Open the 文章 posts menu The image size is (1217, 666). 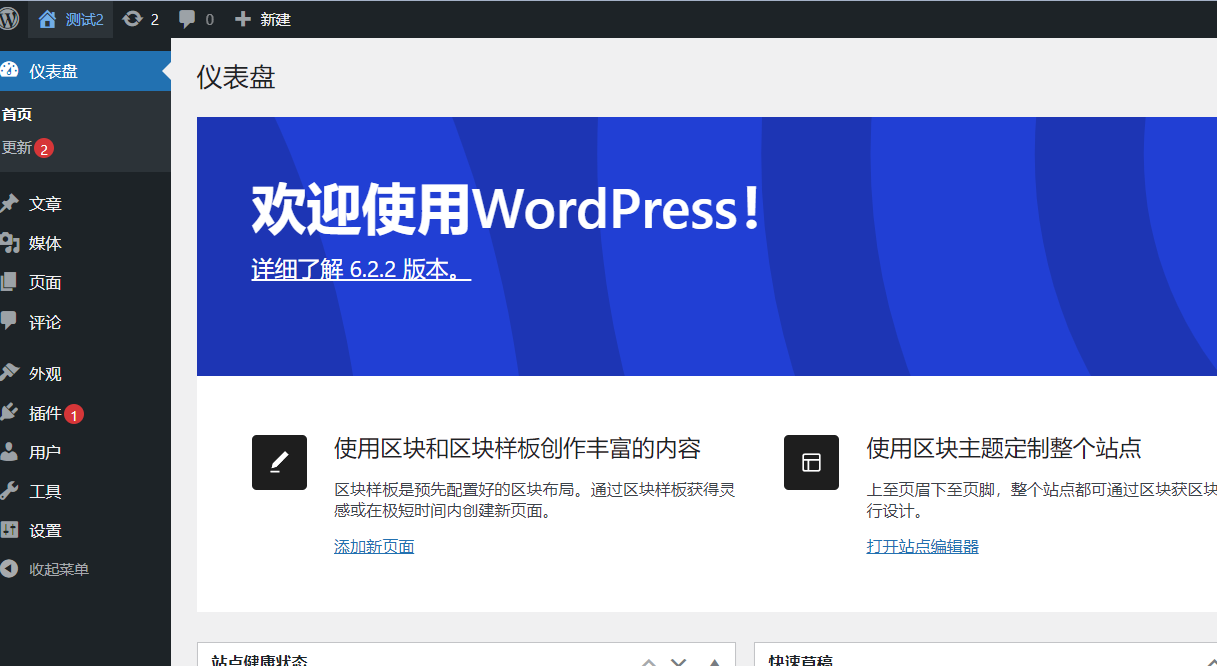(x=45, y=204)
